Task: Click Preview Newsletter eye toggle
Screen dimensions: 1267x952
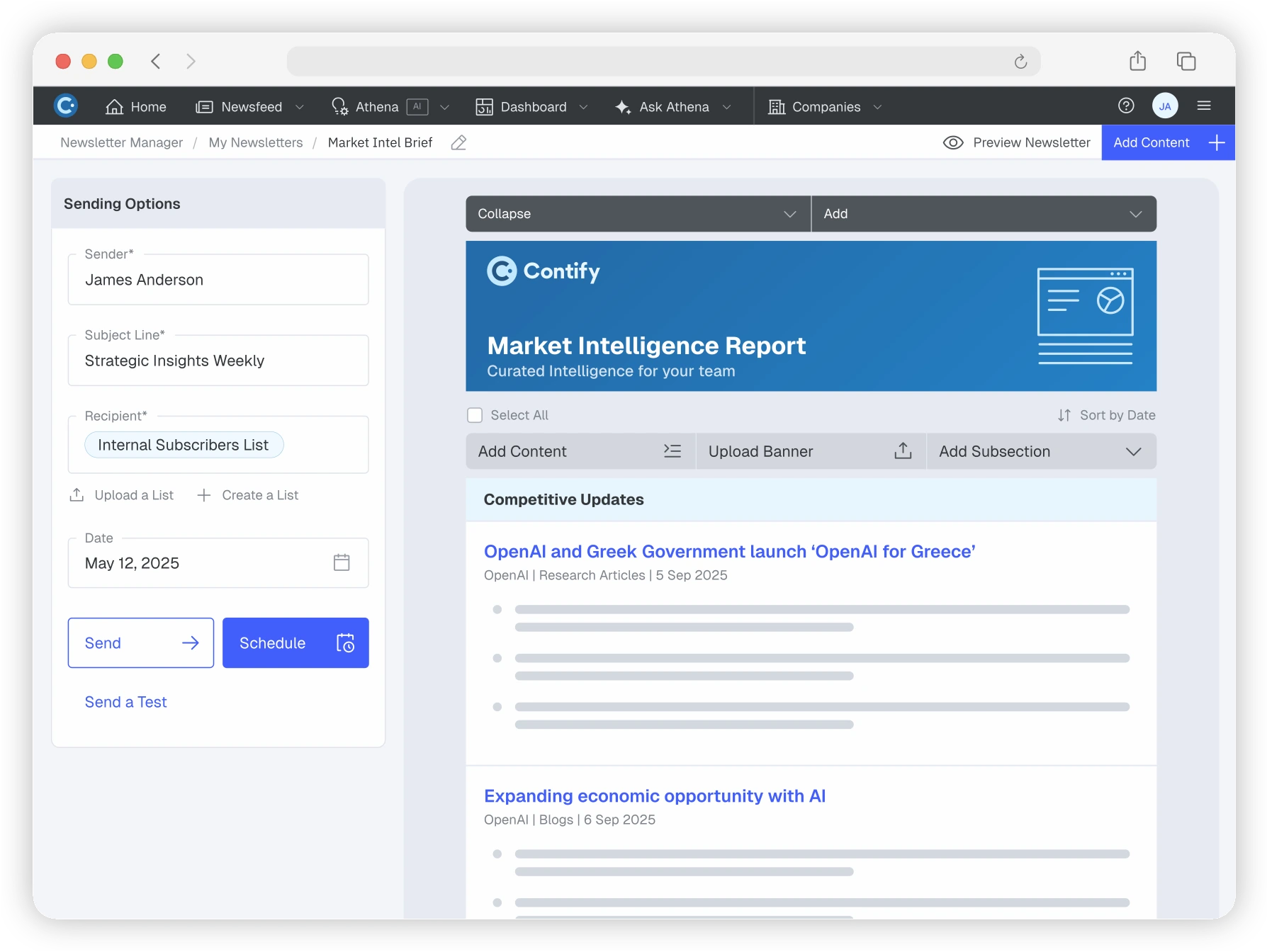Action: [953, 143]
